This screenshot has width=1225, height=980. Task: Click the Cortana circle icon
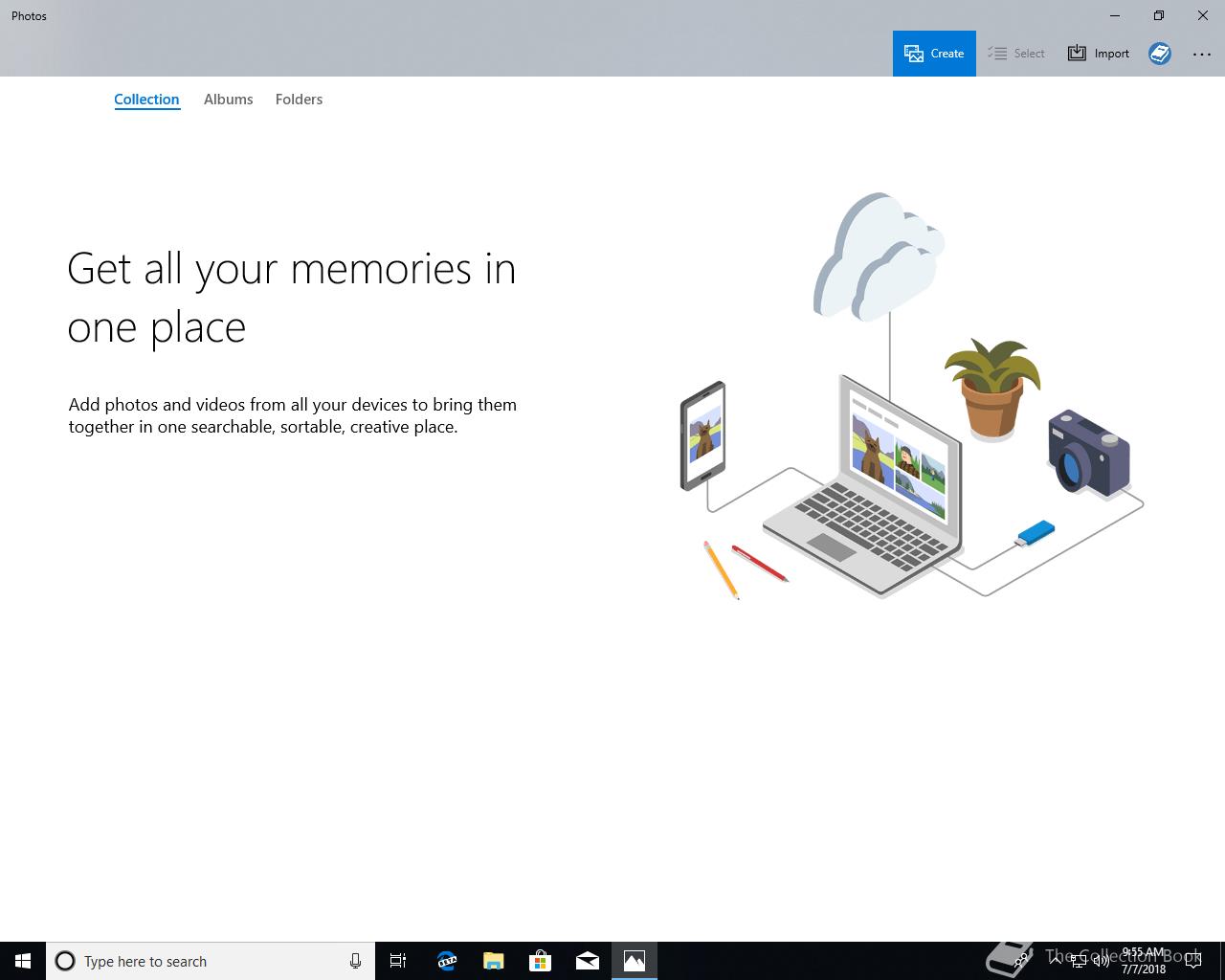coord(65,961)
